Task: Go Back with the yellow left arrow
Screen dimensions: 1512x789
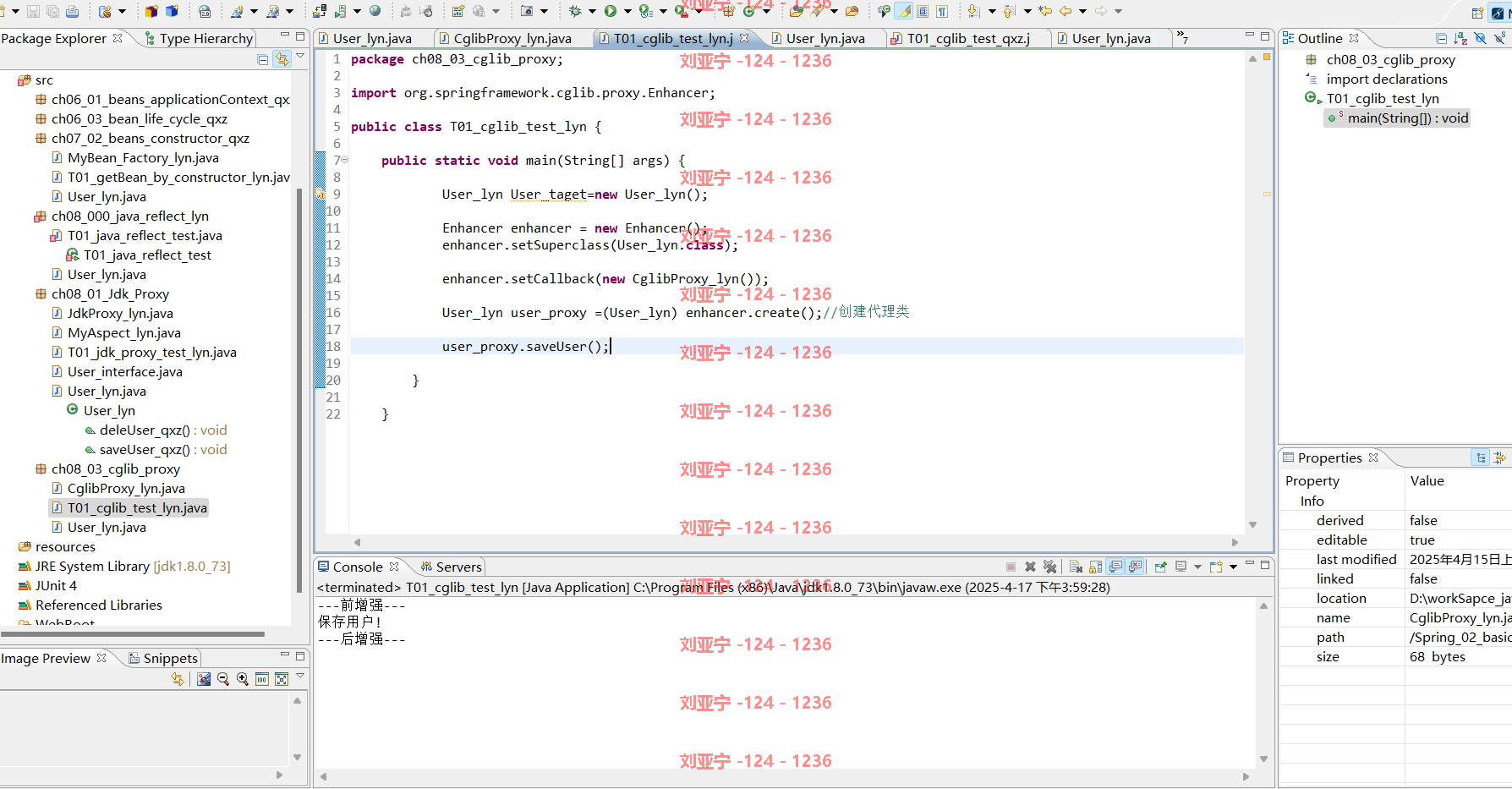Action: click(1066, 11)
